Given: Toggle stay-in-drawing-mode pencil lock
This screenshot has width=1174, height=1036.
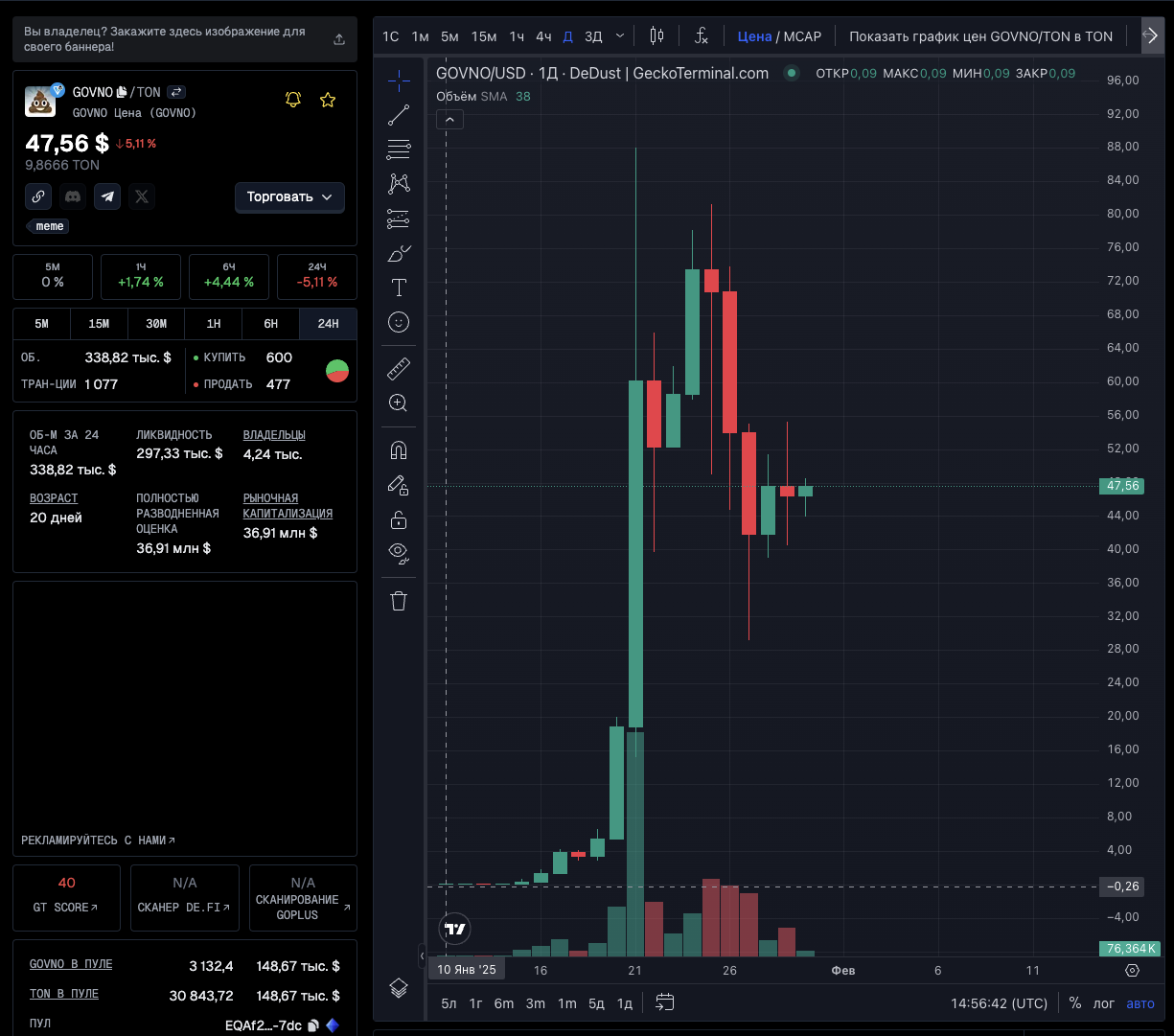Looking at the screenshot, I should tap(399, 485).
